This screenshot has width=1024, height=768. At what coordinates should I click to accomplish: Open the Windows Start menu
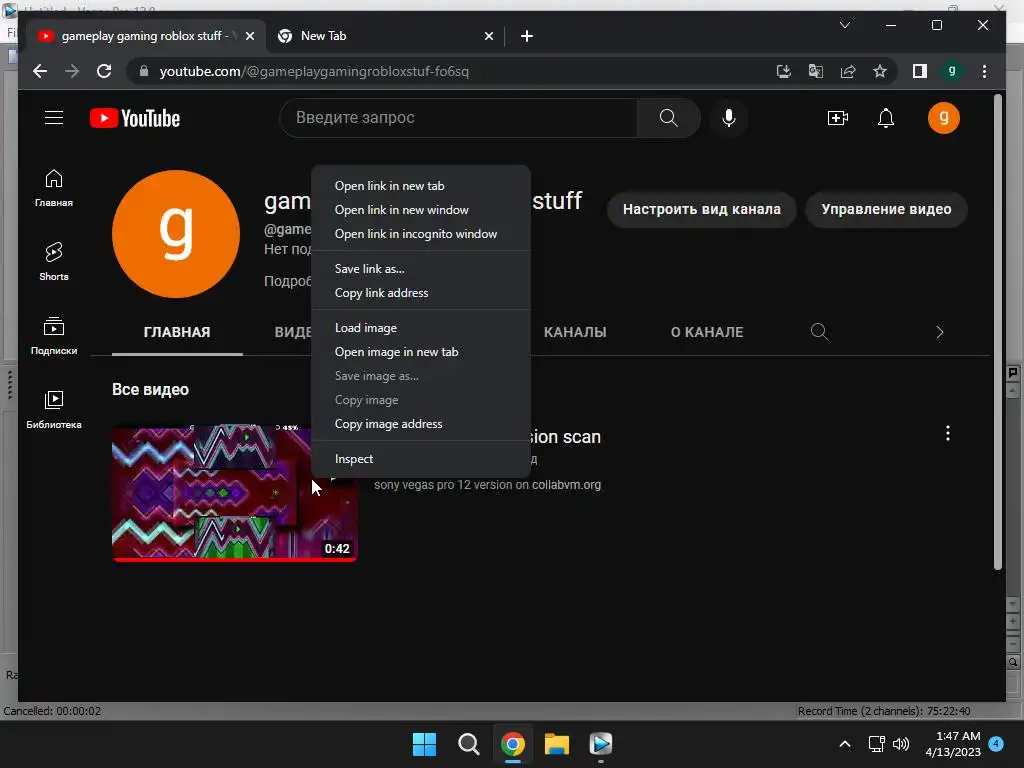click(424, 744)
